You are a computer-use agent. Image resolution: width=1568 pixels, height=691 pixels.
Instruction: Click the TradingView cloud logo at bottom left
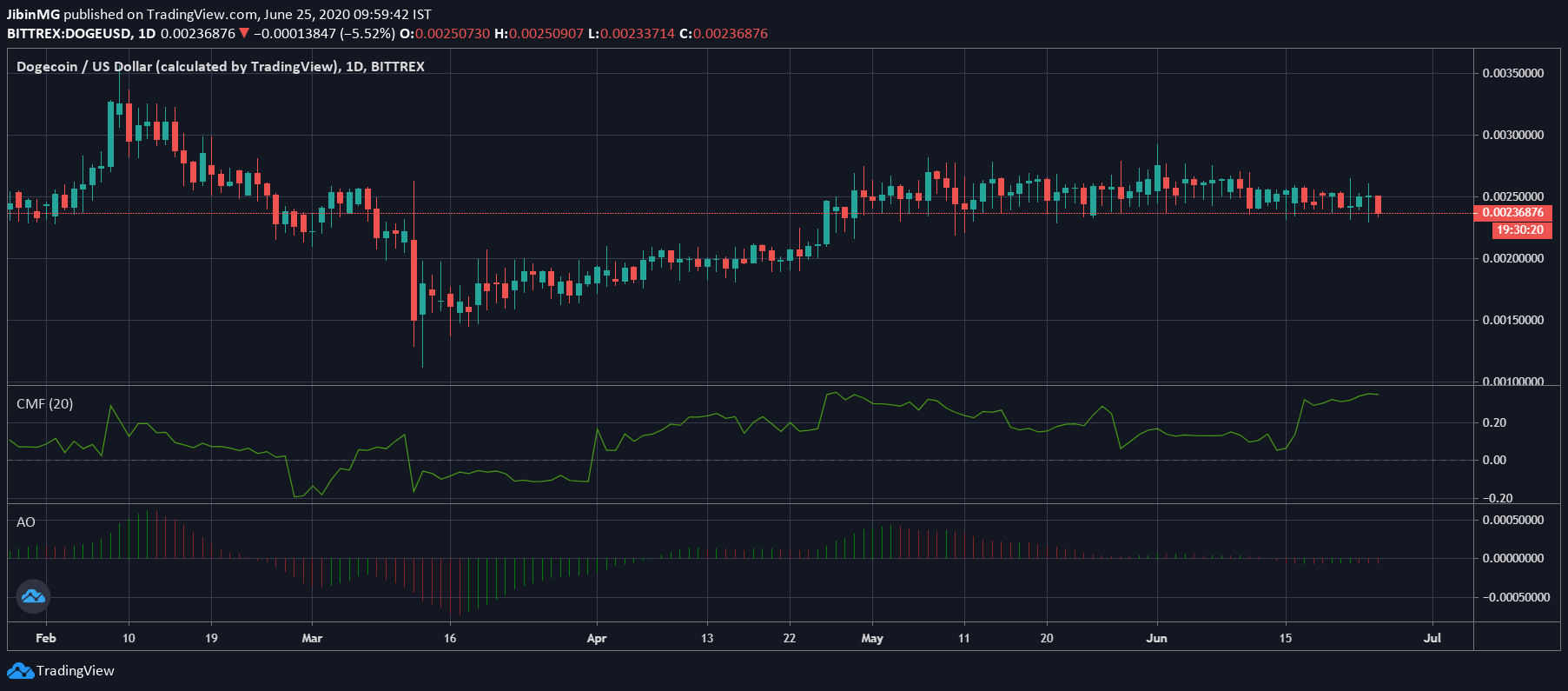pyautogui.click(x=20, y=671)
